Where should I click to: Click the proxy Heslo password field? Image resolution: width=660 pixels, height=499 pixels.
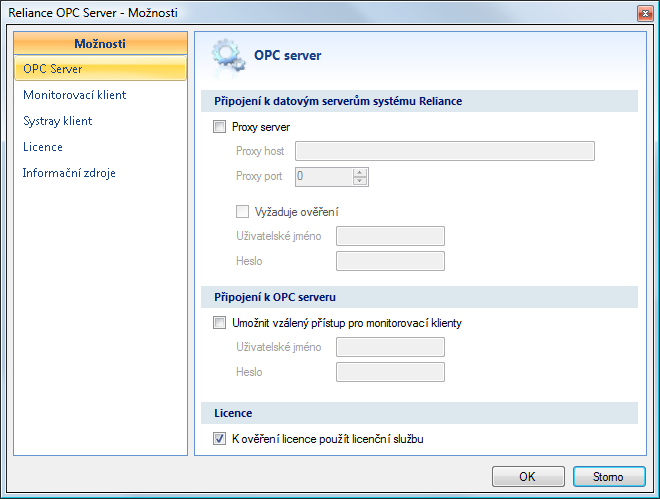(x=390, y=261)
